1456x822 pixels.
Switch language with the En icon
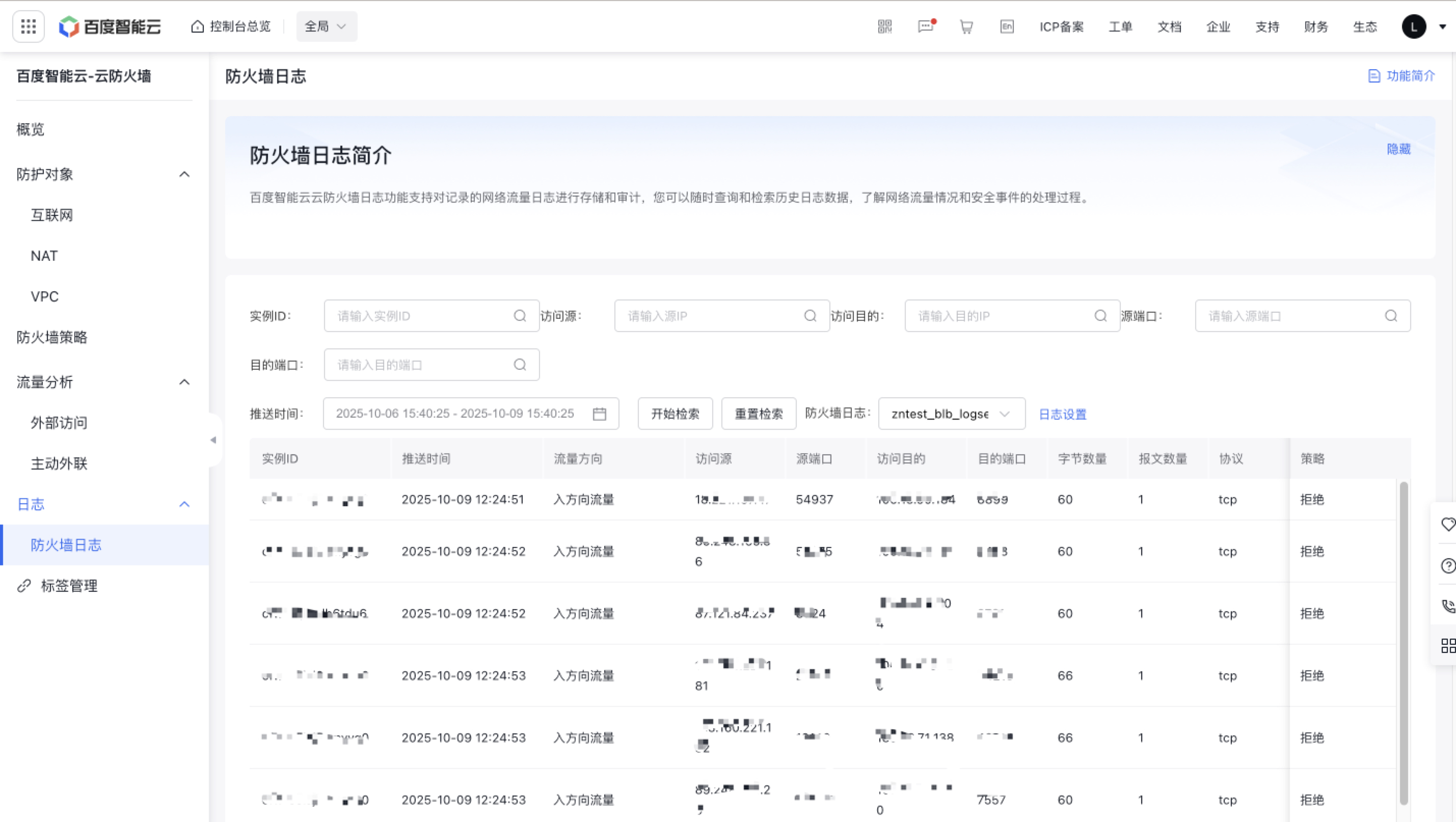1007,26
